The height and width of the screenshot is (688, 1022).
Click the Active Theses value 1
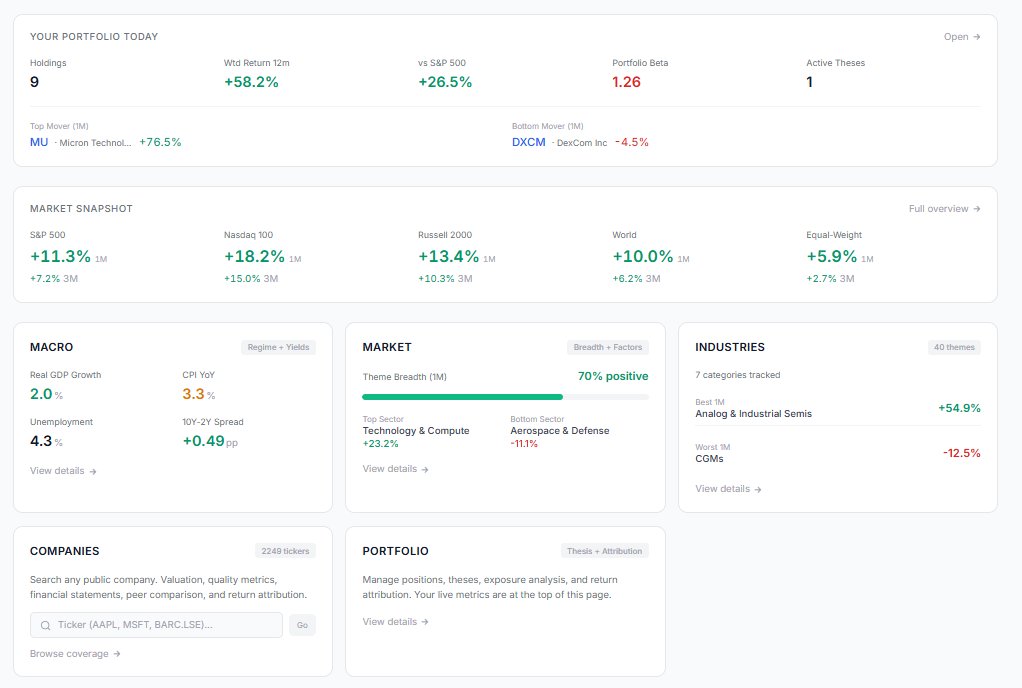tap(810, 82)
